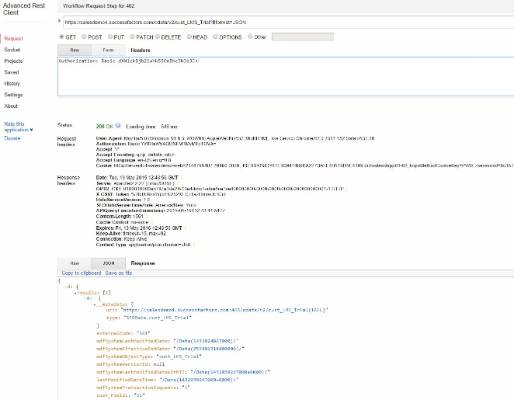Click the 200 OK status text

[105, 126]
